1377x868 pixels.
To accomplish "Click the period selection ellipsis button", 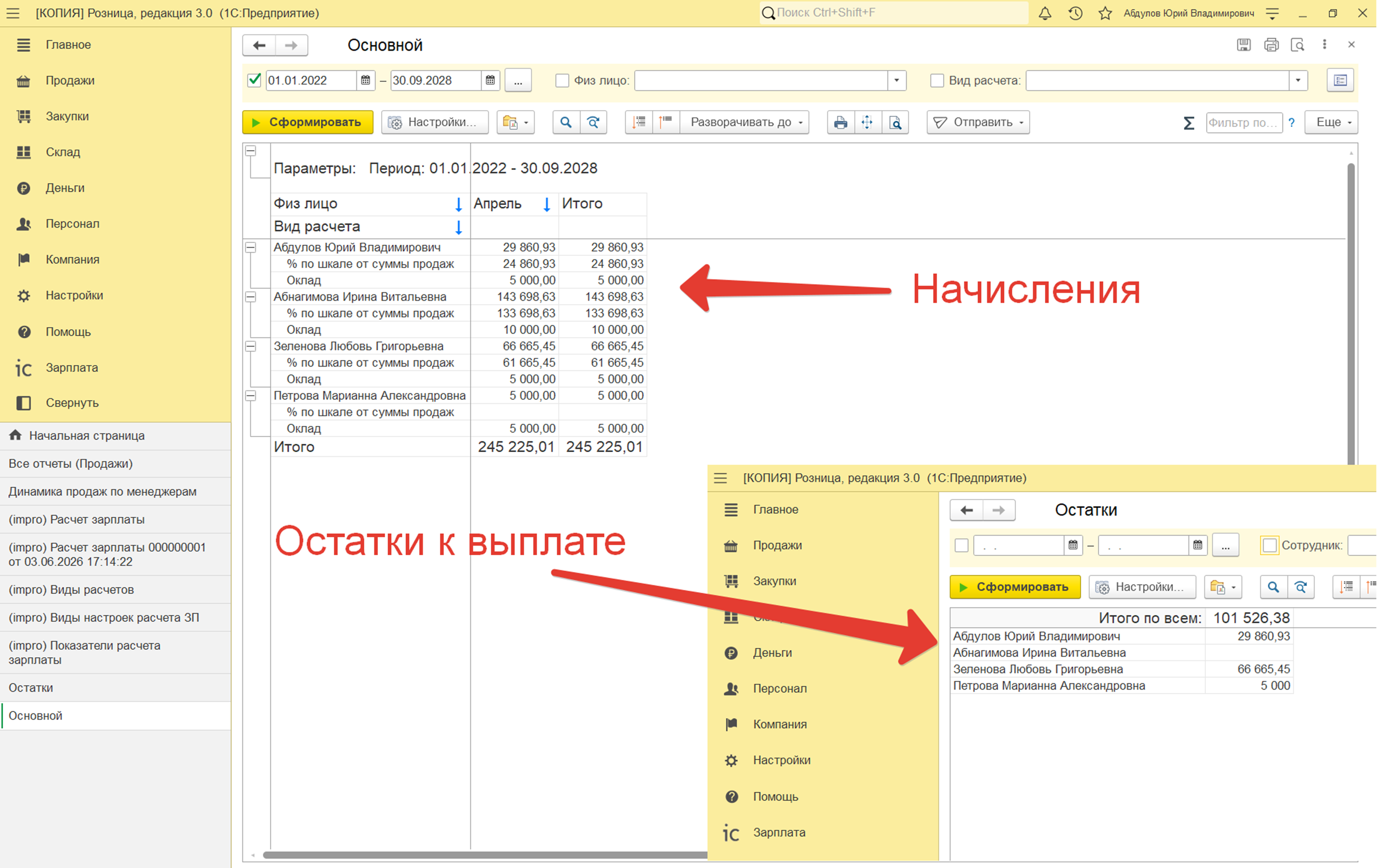I will tap(518, 80).
